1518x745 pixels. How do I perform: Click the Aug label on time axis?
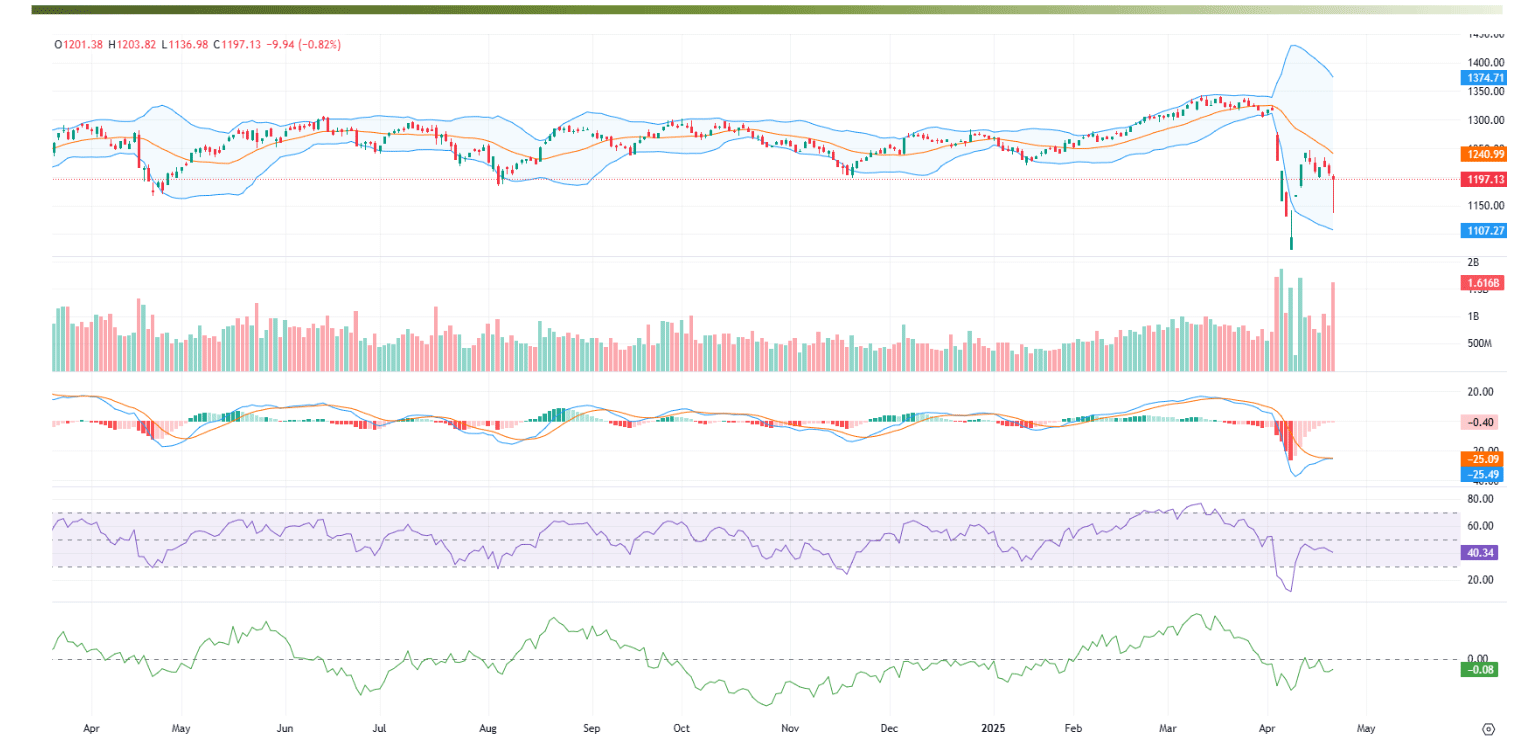click(x=489, y=728)
